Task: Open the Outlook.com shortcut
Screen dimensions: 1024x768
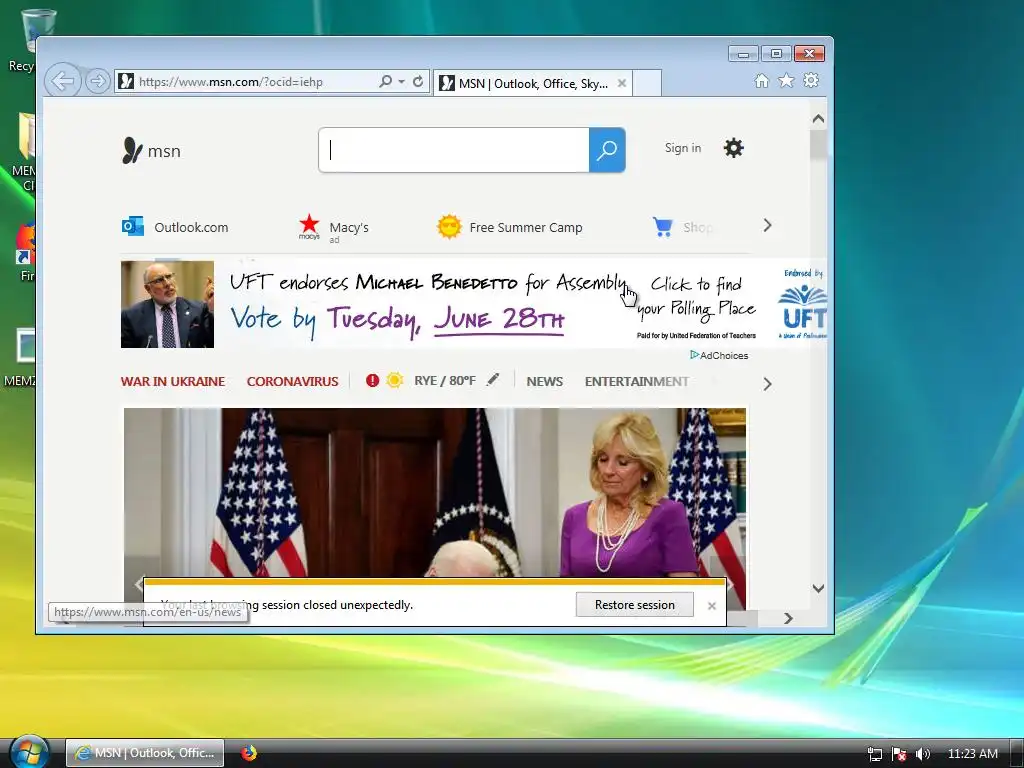Action: (175, 227)
